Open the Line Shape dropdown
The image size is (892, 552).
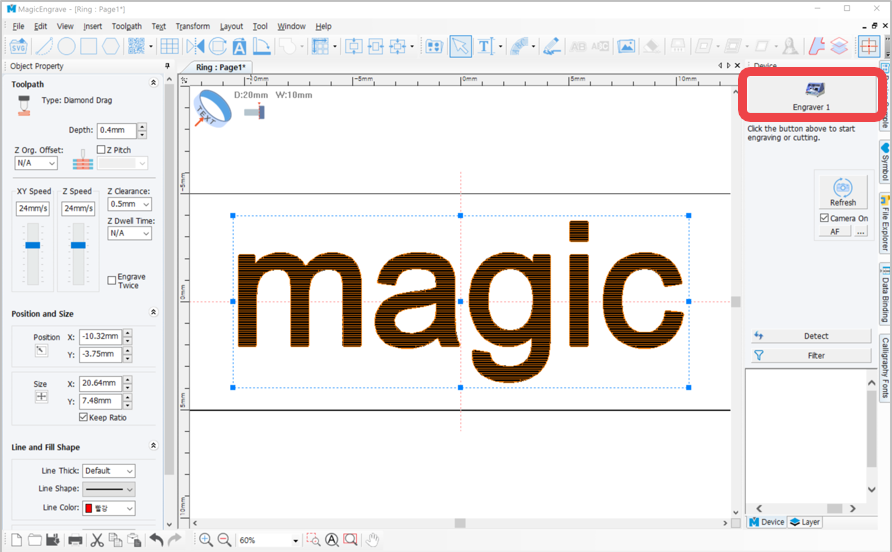coord(109,489)
